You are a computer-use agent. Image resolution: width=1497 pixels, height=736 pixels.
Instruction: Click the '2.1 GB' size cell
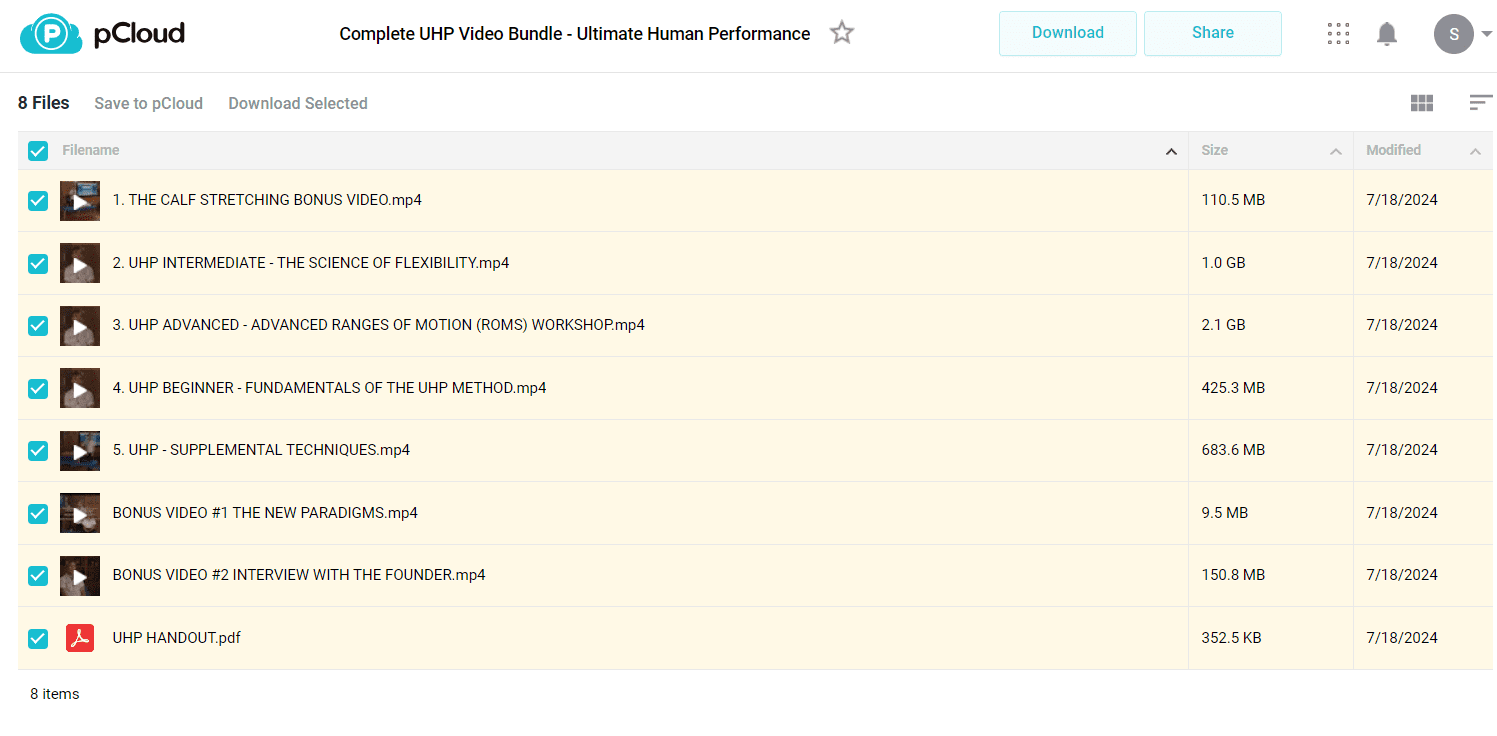click(1224, 325)
